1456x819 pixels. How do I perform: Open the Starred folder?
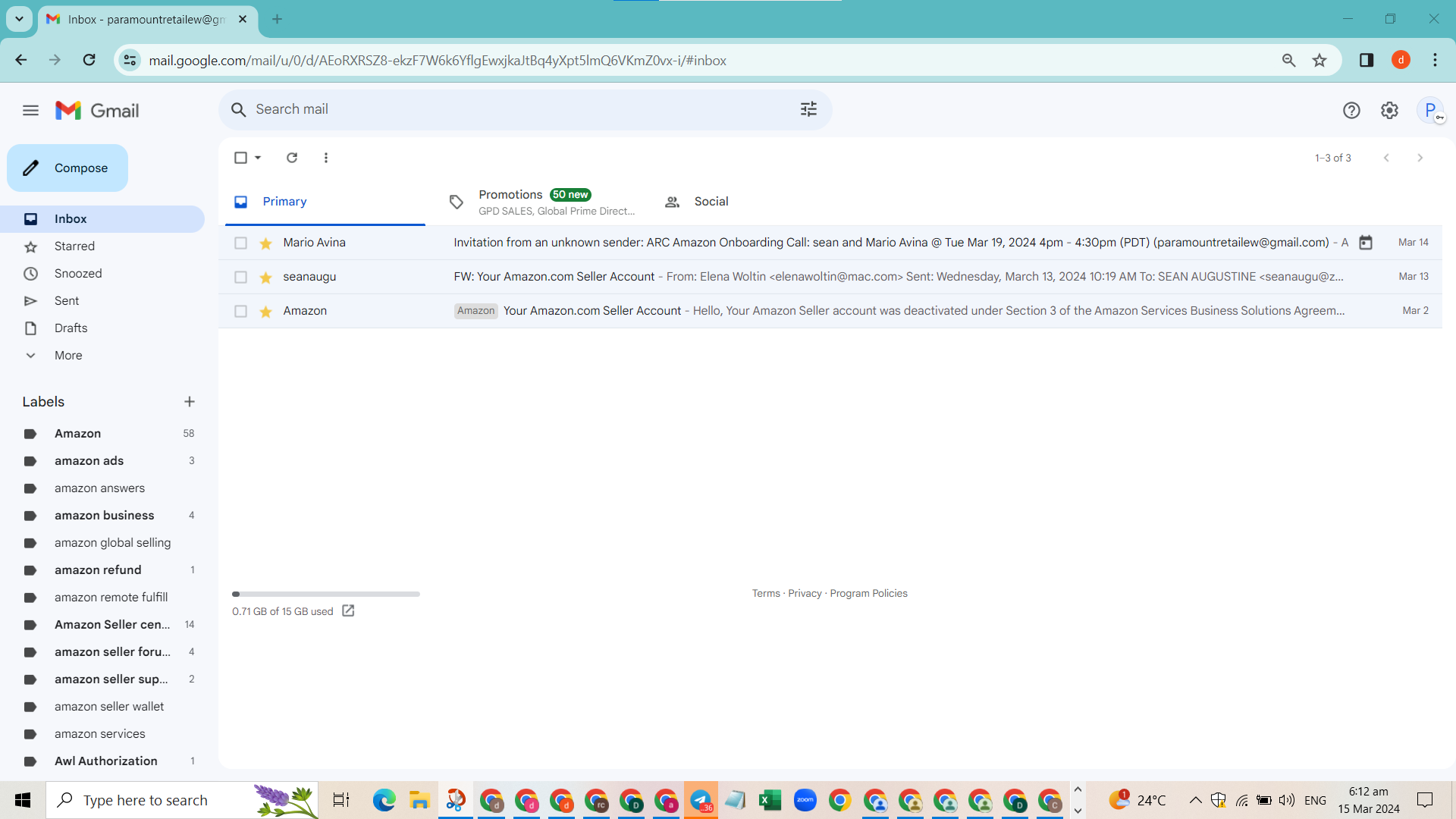click(102, 246)
